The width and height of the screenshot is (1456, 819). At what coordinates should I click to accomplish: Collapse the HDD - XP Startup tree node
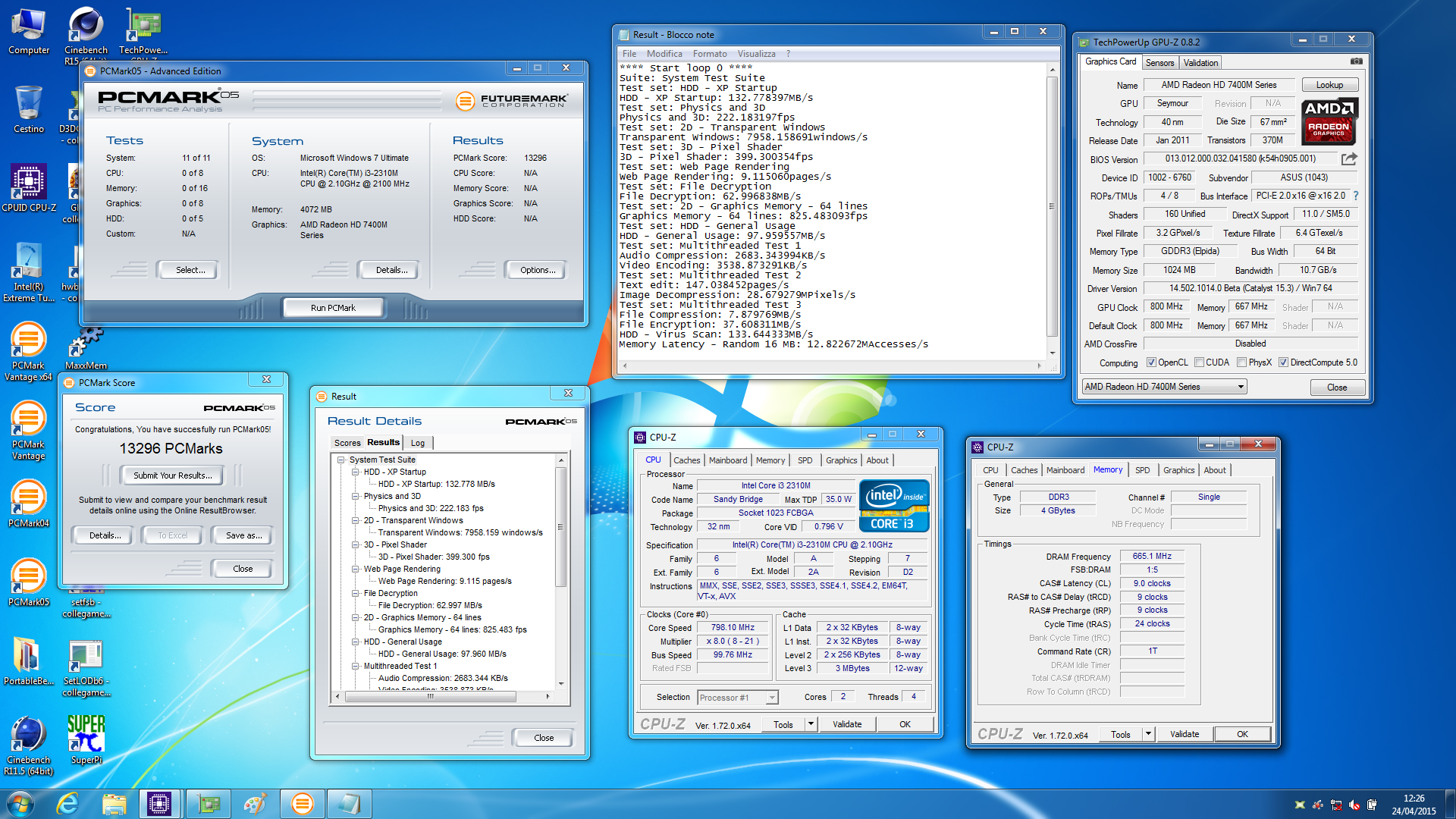click(x=355, y=472)
